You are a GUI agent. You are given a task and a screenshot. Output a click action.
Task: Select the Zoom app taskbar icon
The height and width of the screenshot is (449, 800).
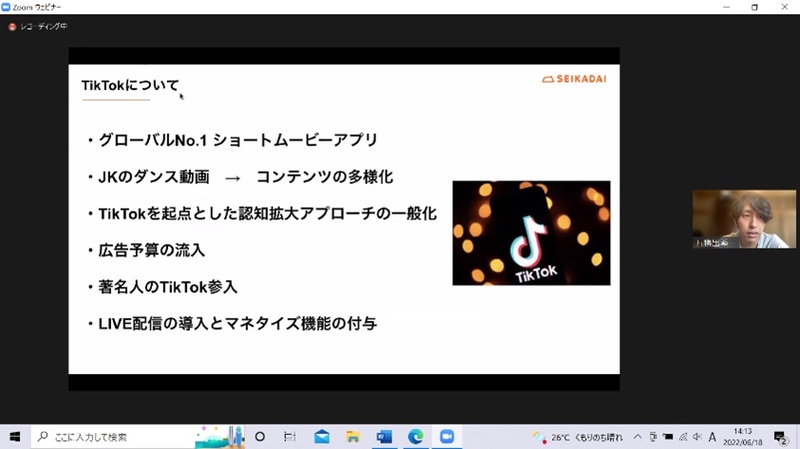click(447, 437)
